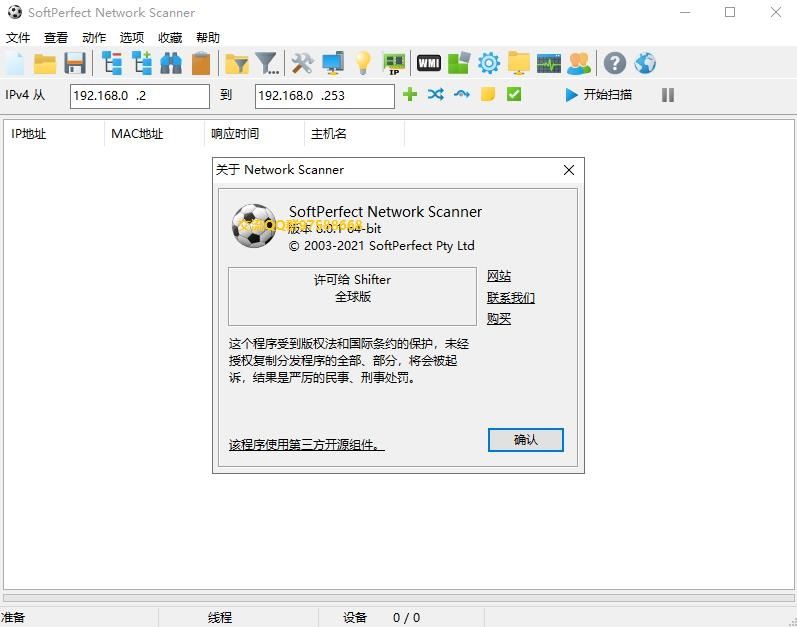Click the green pulse graph monitor icon
The image size is (797, 627).
coord(549,64)
